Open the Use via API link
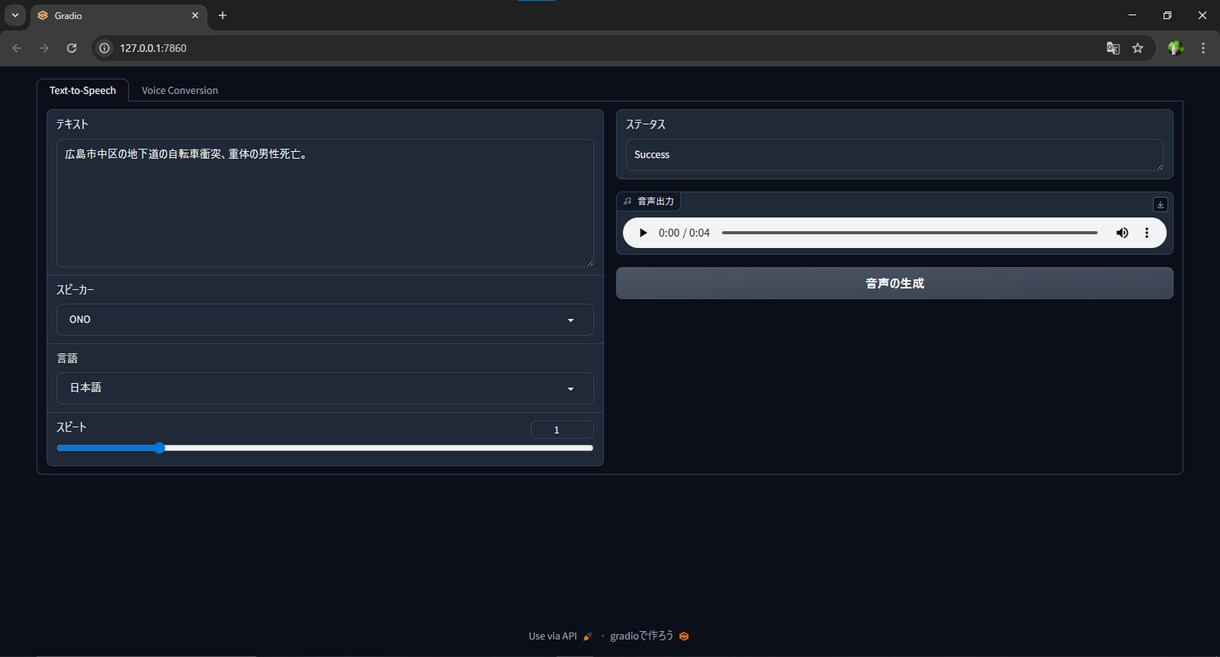 click(561, 636)
